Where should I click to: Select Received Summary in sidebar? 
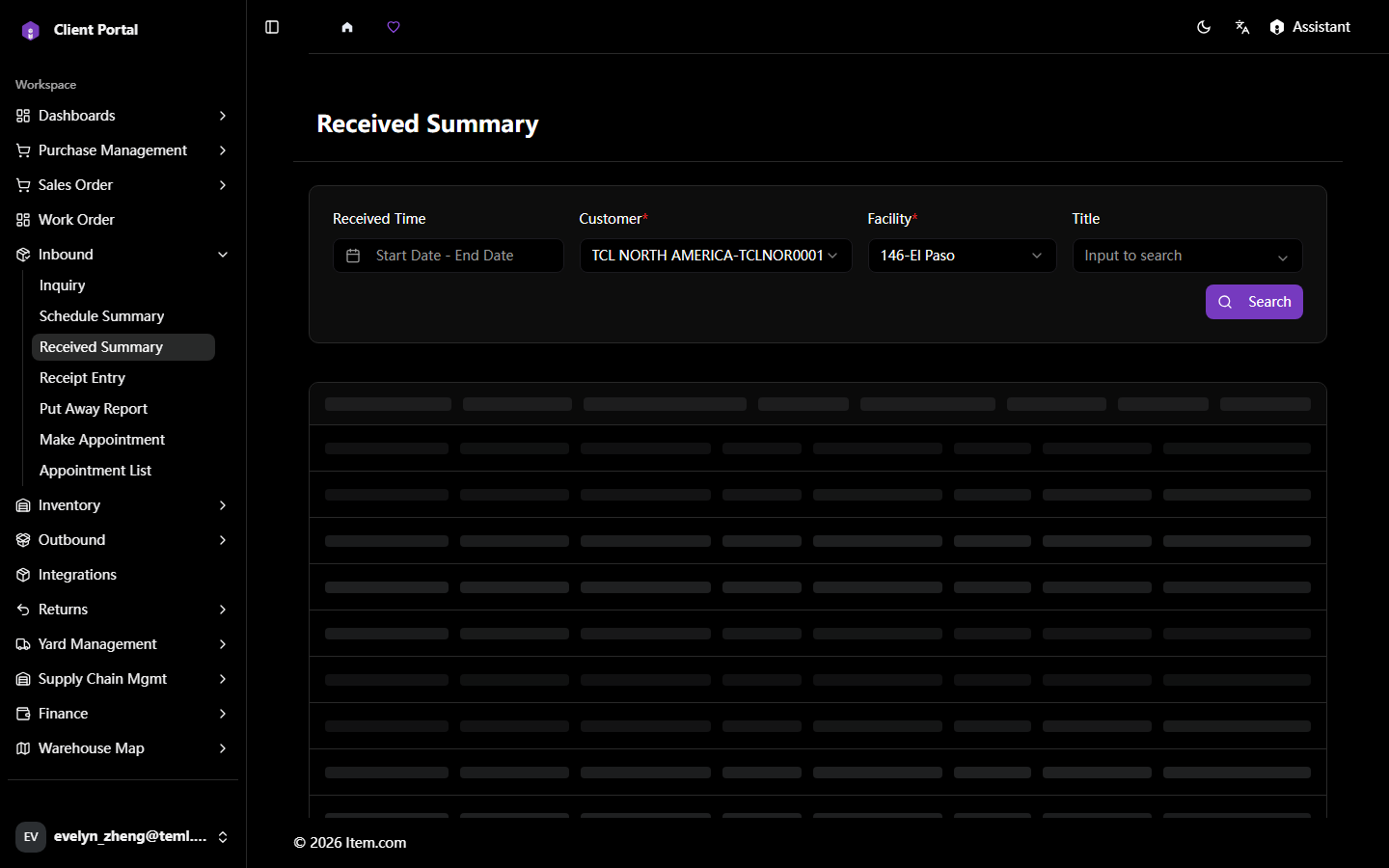click(x=123, y=347)
